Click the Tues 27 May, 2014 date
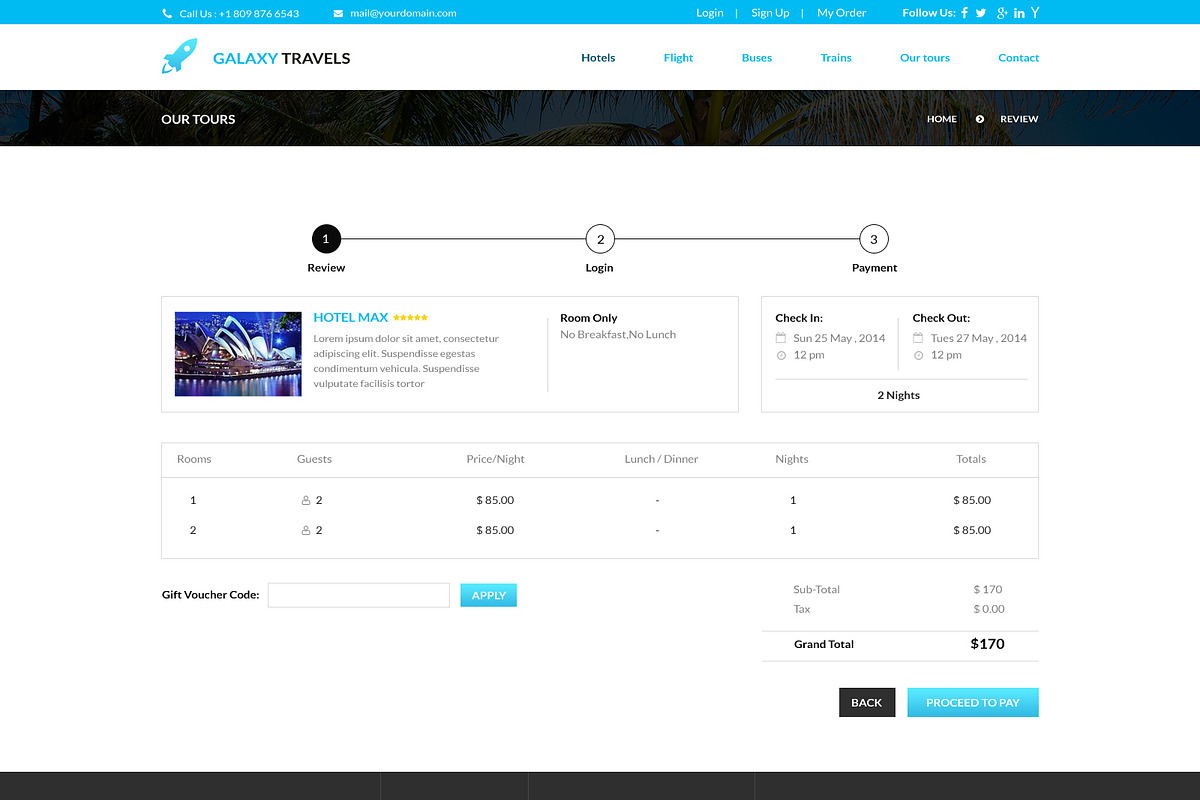The height and width of the screenshot is (800, 1200). coord(979,338)
